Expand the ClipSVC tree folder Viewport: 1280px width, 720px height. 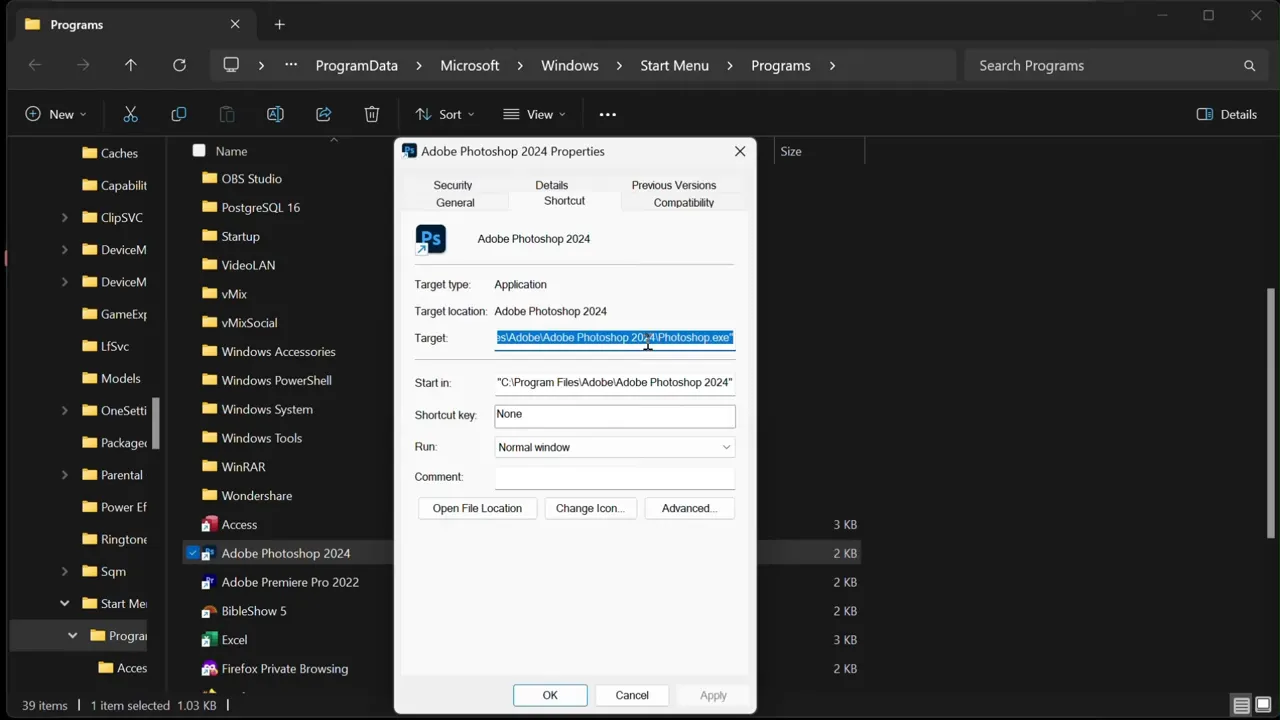point(65,218)
